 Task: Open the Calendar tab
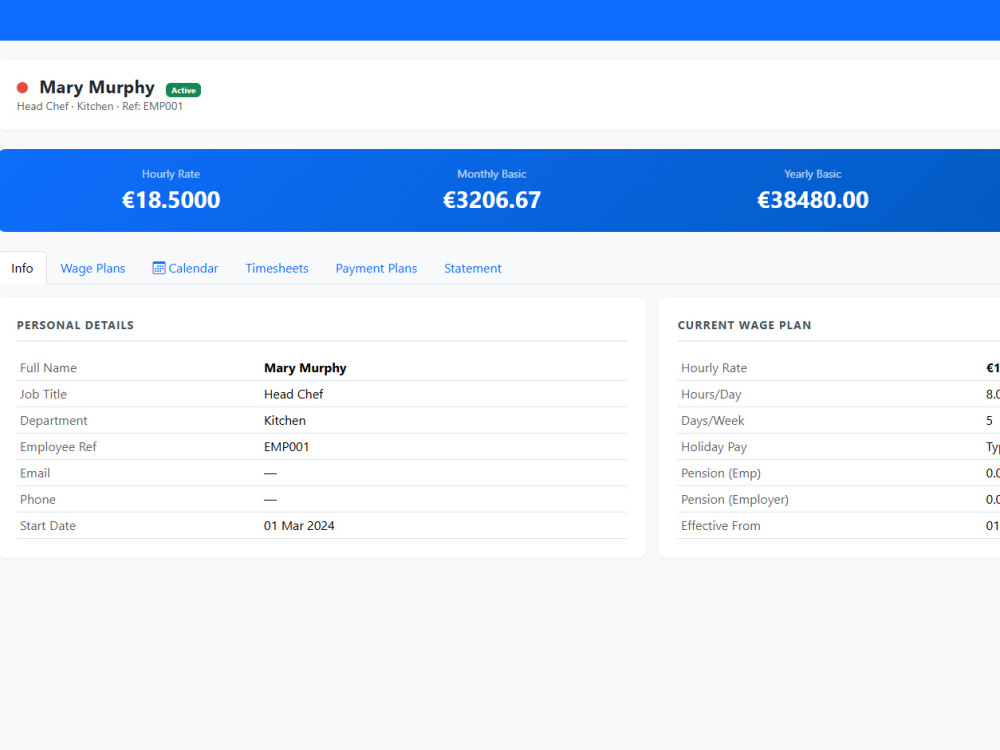tap(186, 268)
